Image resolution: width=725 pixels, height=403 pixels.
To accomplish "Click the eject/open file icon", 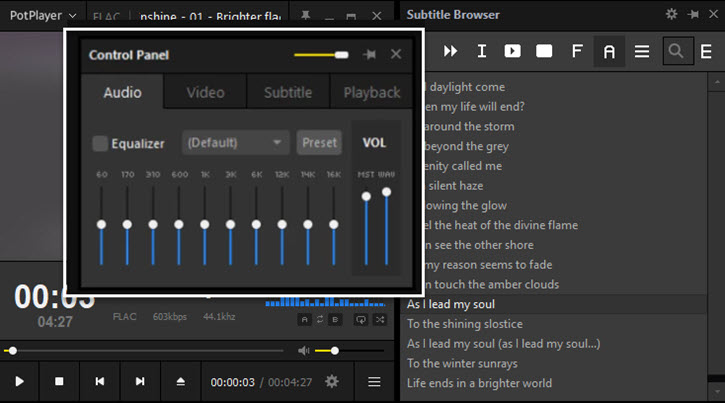I will coord(181,382).
